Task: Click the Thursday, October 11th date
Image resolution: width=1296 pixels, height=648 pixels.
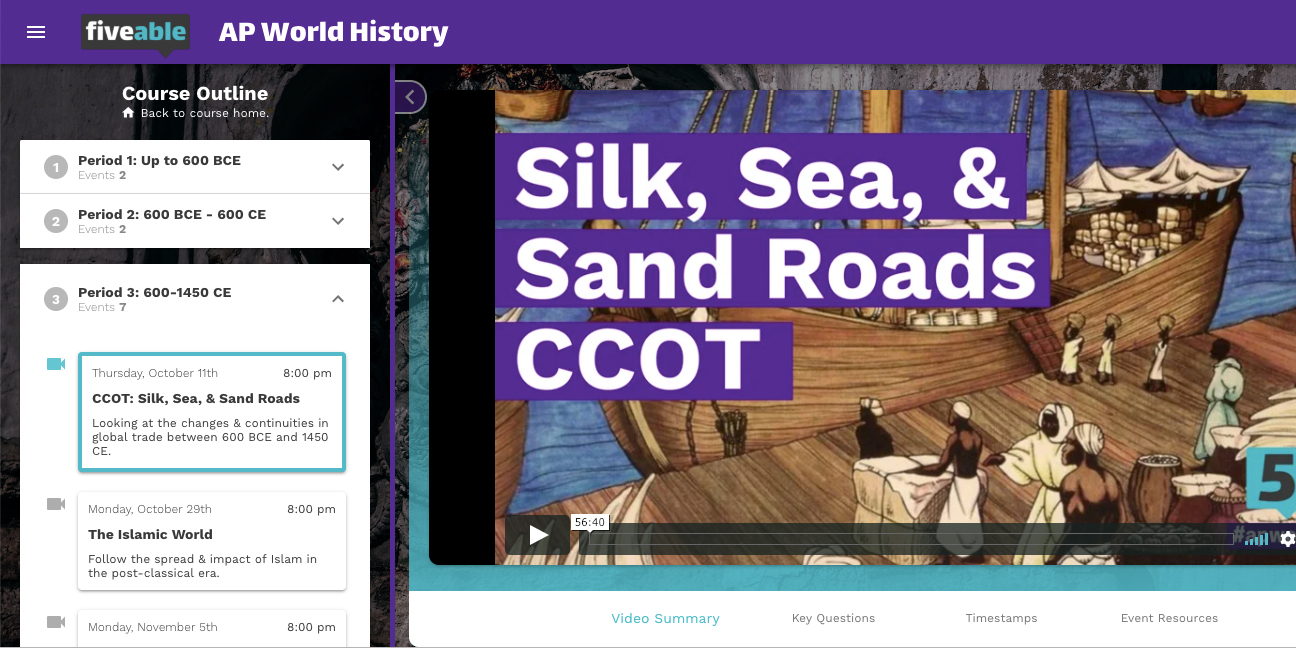Action: [x=155, y=373]
